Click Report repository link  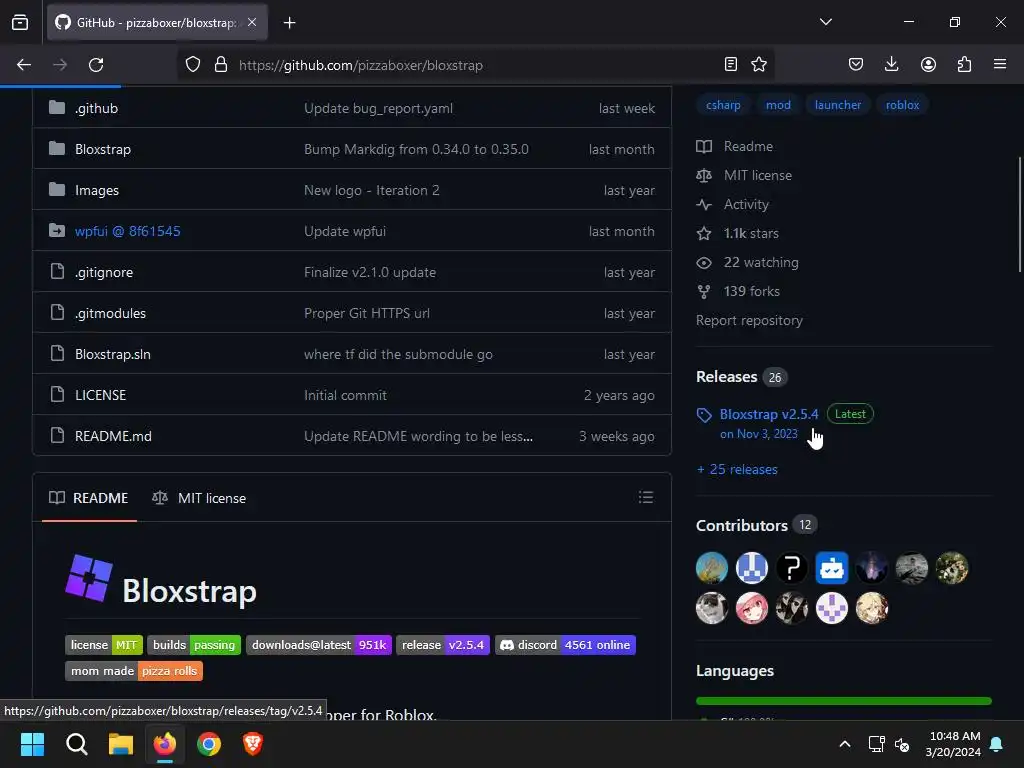pos(749,321)
